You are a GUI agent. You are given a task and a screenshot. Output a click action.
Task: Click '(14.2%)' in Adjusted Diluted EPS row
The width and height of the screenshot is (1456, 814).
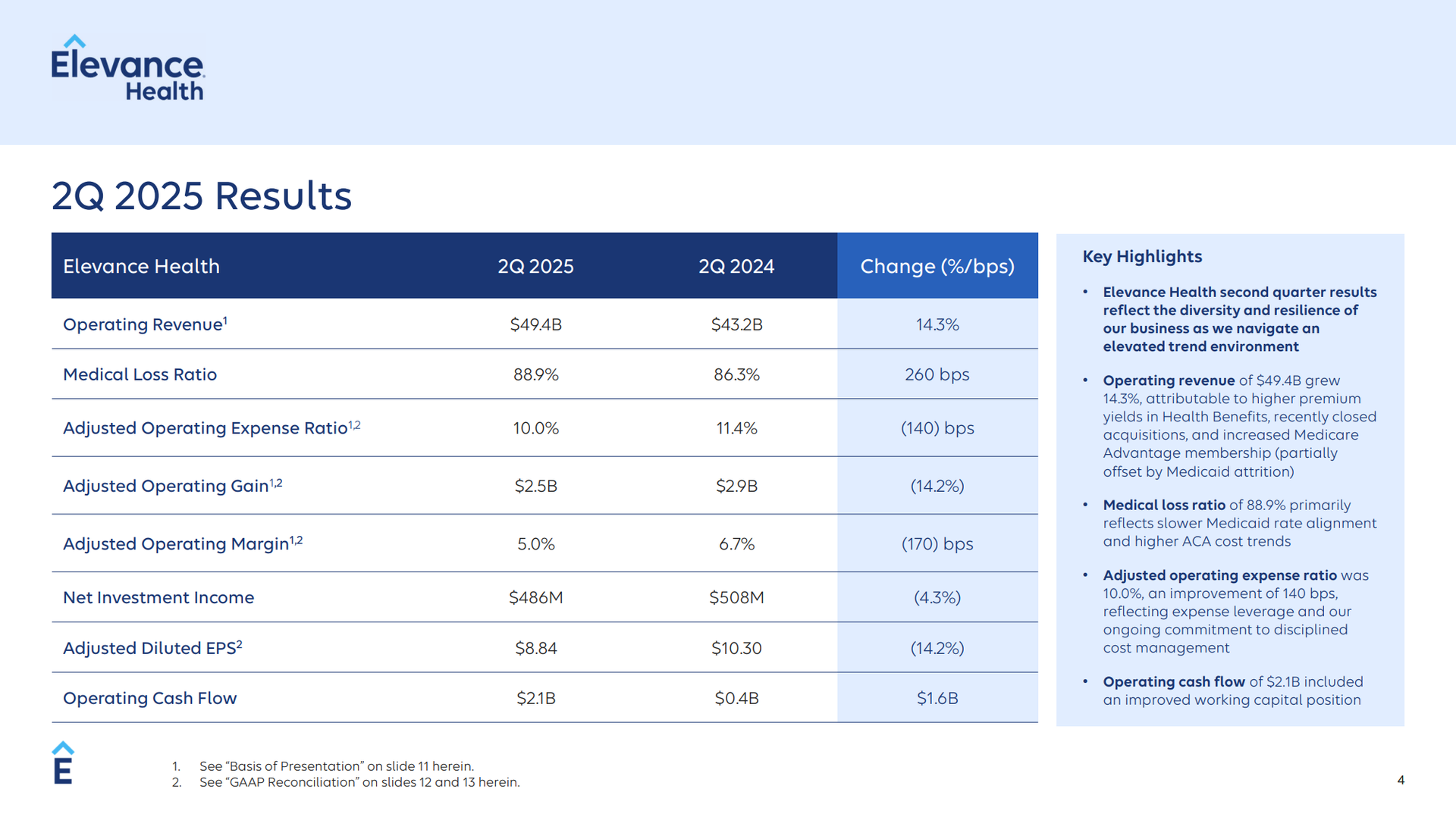pyautogui.click(x=937, y=648)
